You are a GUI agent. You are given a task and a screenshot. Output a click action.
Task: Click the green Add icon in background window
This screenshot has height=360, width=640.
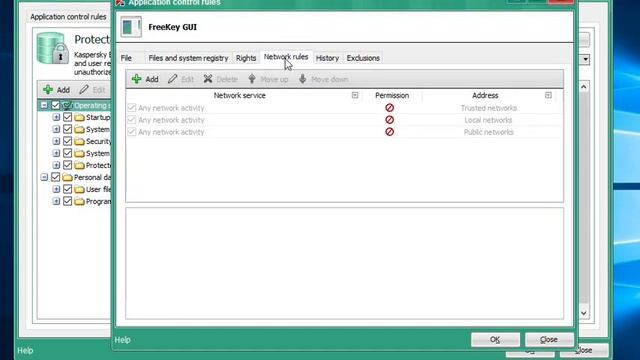click(x=48, y=90)
